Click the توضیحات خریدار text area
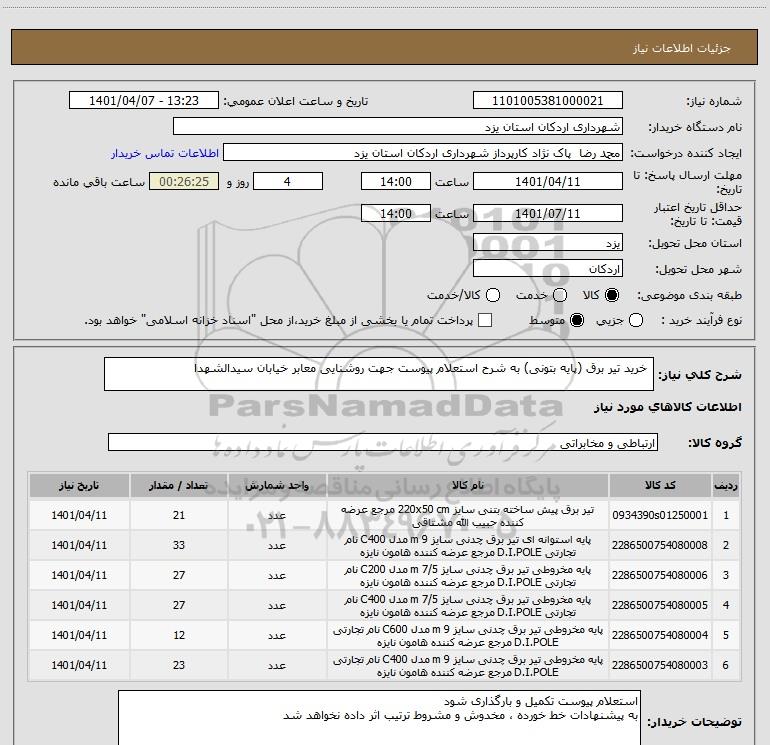The height and width of the screenshot is (745, 770). tap(379, 717)
